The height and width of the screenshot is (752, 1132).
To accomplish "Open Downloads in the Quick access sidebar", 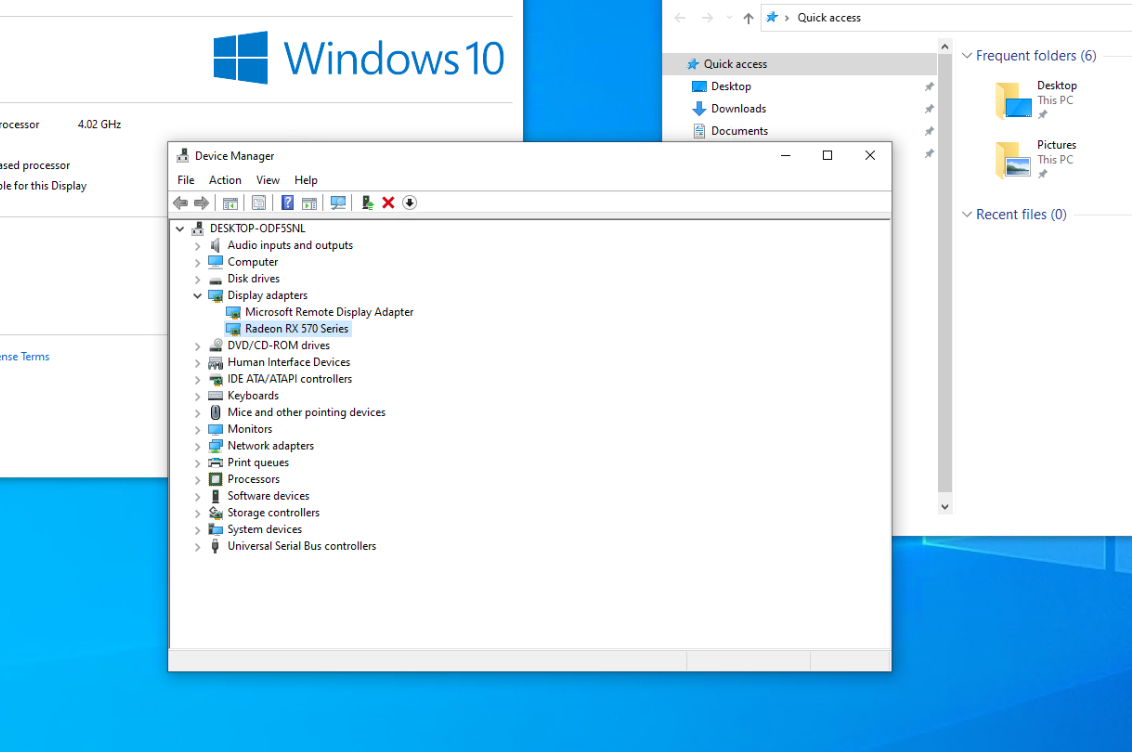I will [738, 109].
